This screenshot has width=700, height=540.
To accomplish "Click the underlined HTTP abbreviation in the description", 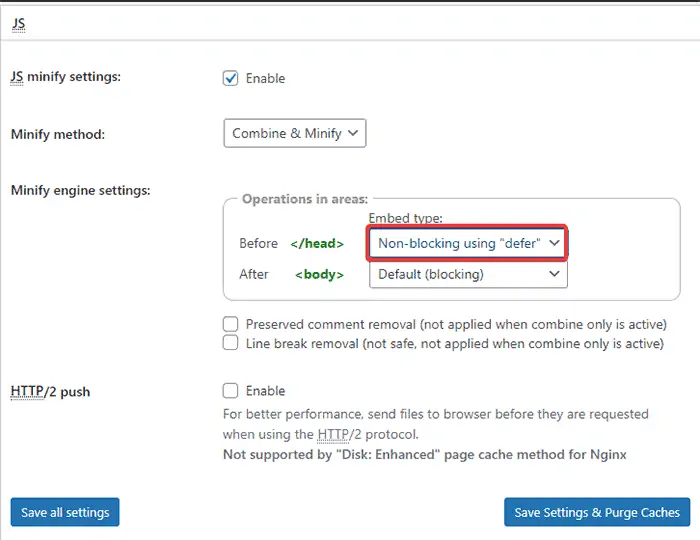I will (x=332, y=435).
